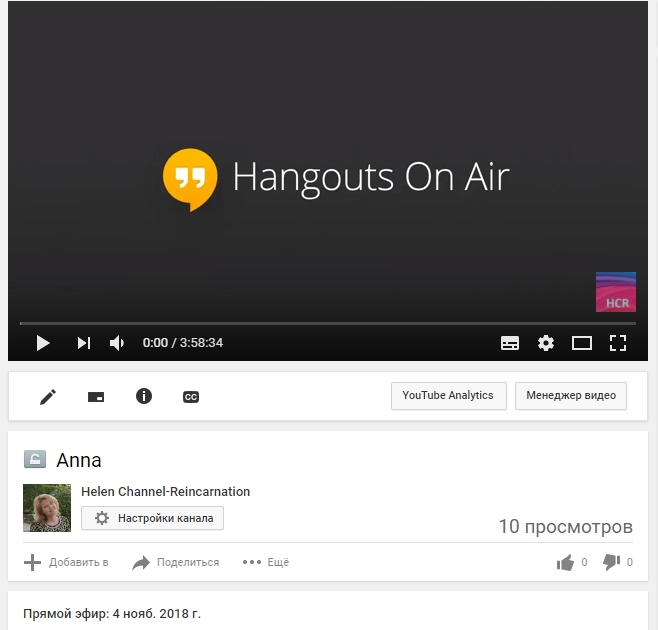Play the Hangouts On Air video

43,343
